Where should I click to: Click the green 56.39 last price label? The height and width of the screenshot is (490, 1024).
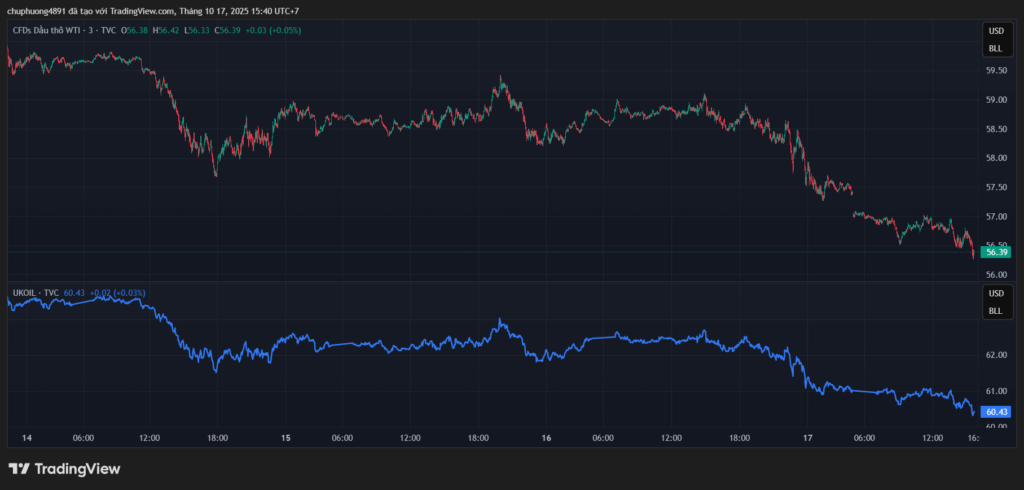996,252
